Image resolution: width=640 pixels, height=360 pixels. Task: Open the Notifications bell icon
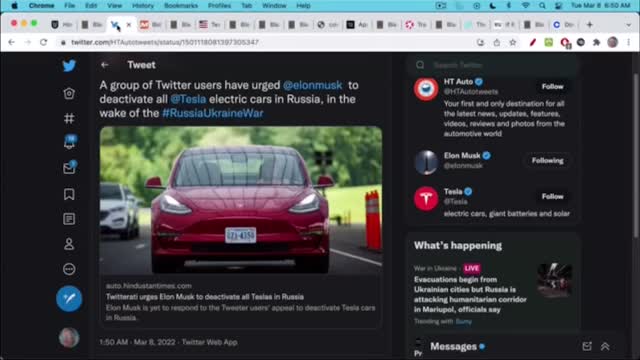click(x=69, y=142)
